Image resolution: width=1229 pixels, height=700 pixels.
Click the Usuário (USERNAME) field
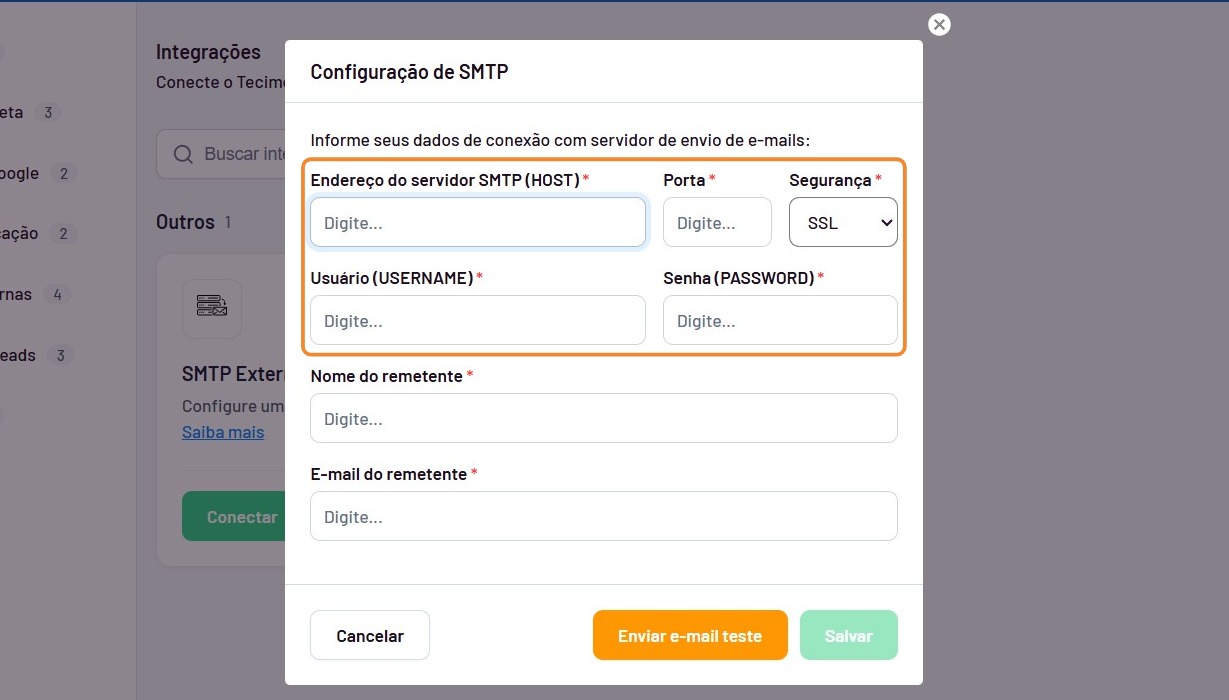478,320
